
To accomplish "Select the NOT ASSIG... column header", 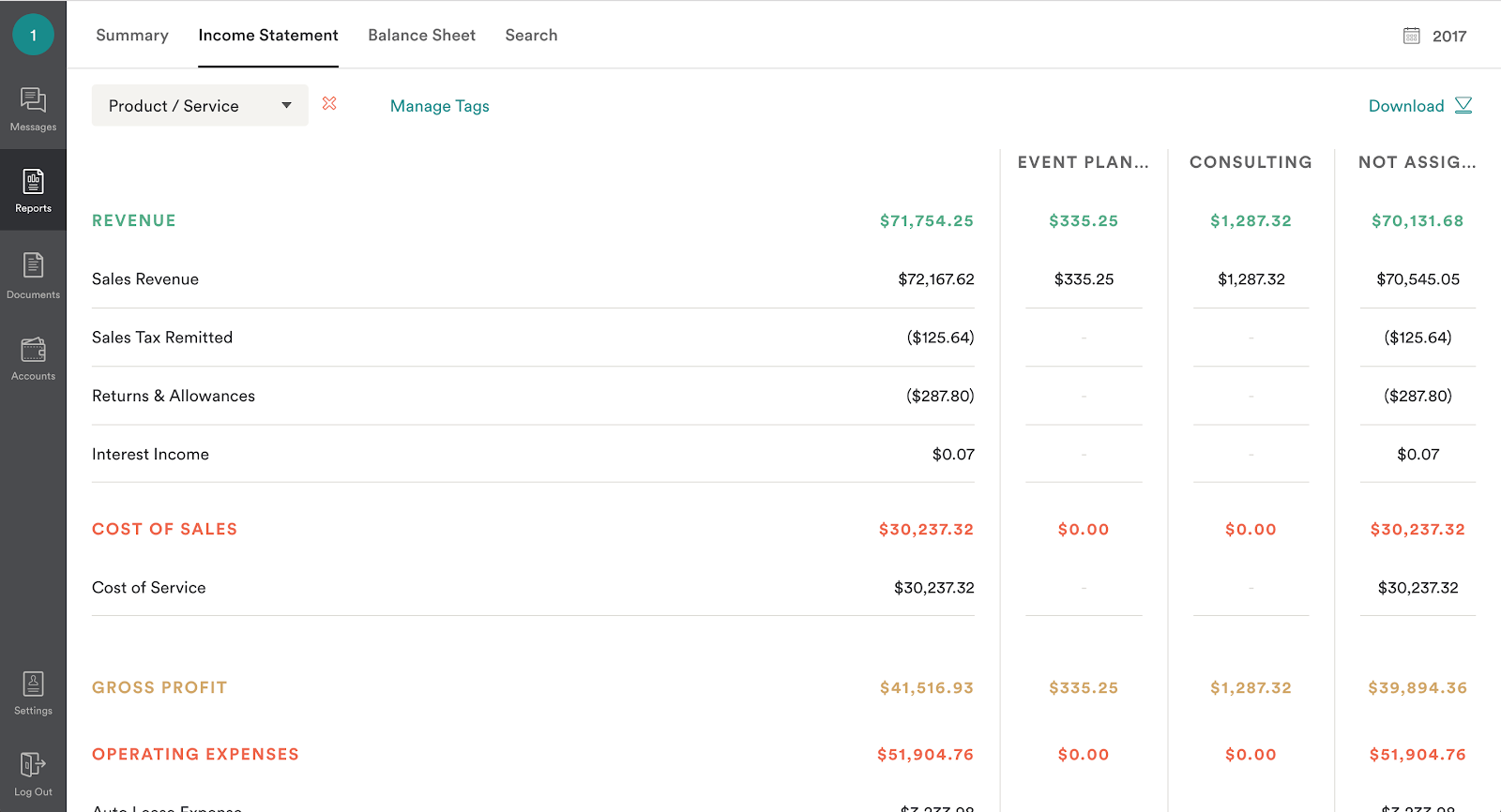I will [x=1418, y=162].
